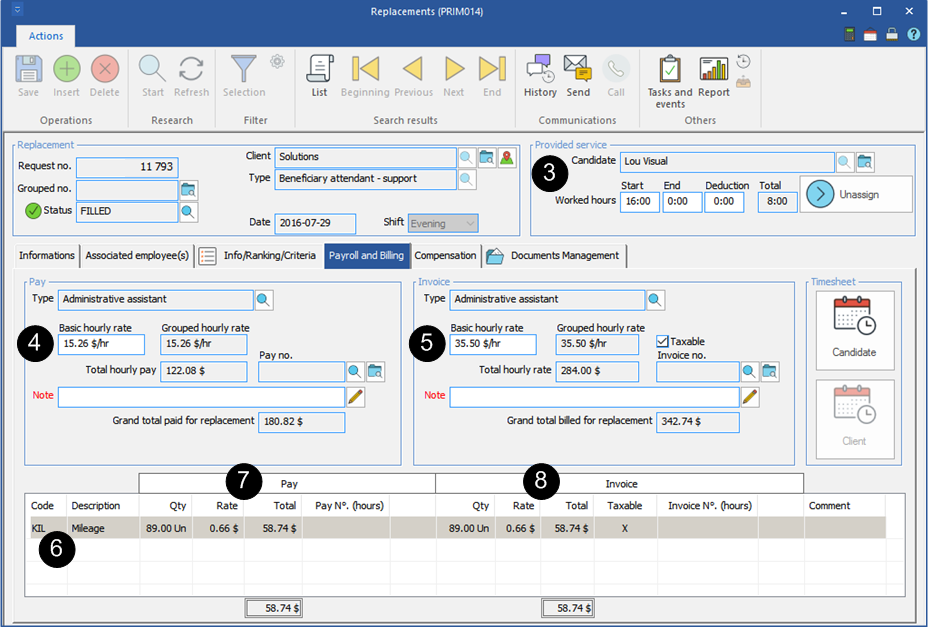Search Pay type Administrative assistant lookup

(x=264, y=300)
